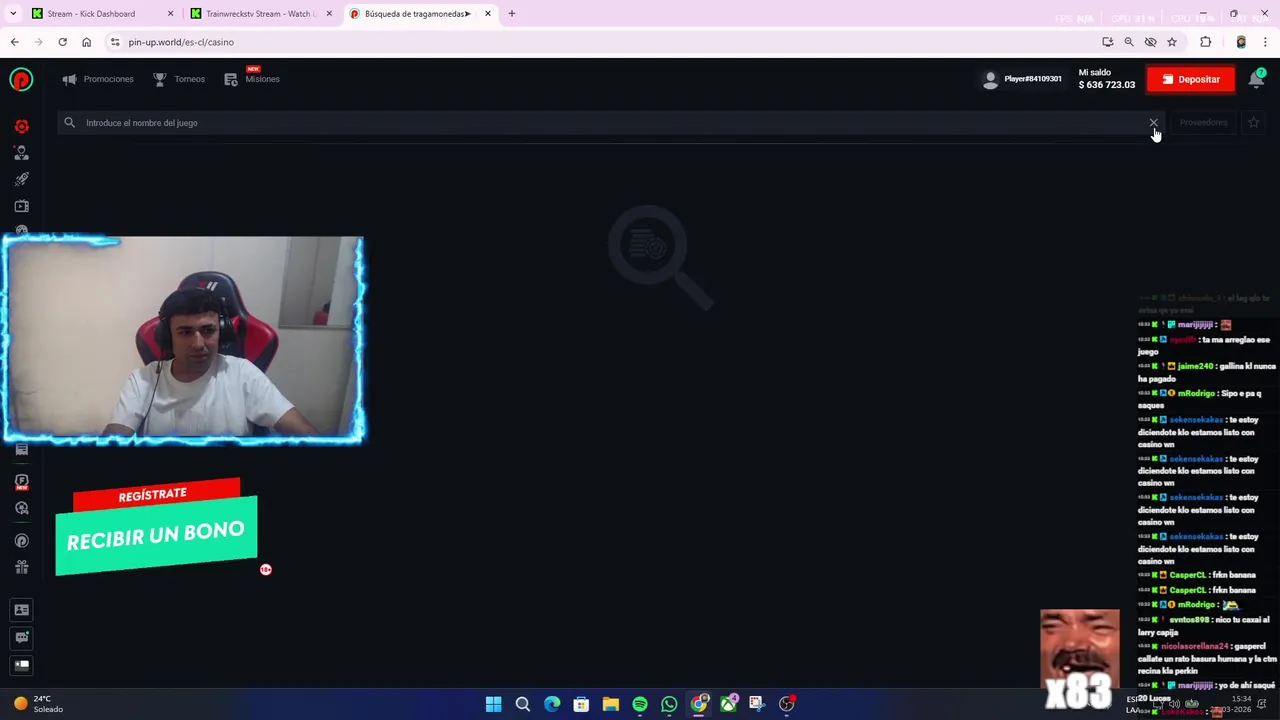This screenshot has width=1280, height=720.
Task: Open the support chat sidebar button
Action: coord(21,637)
